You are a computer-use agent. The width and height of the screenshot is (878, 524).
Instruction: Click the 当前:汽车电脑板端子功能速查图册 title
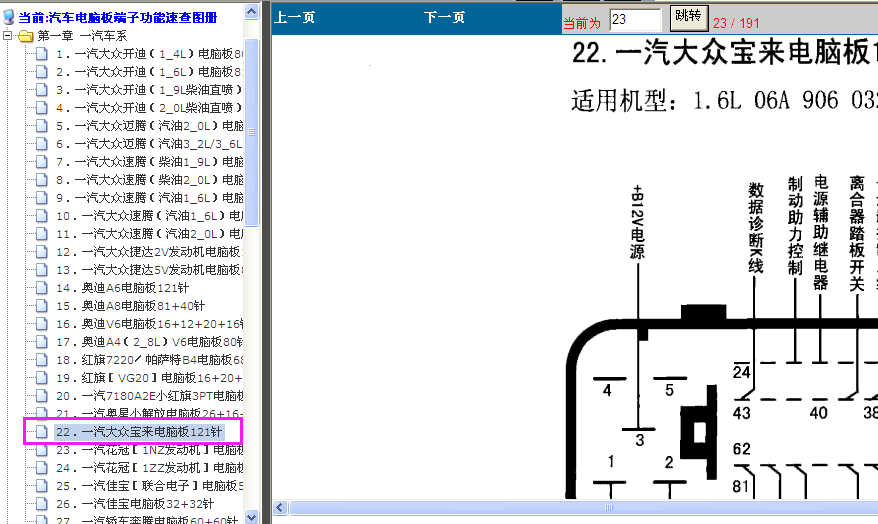click(118, 17)
